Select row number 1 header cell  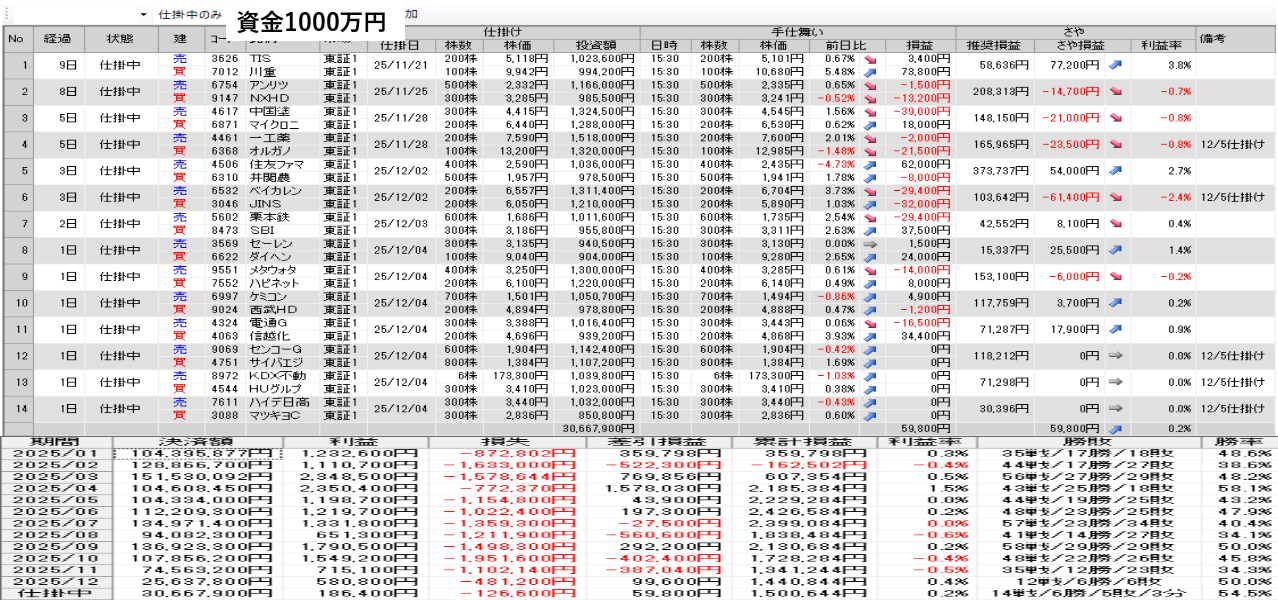pyautogui.click(x=16, y=65)
